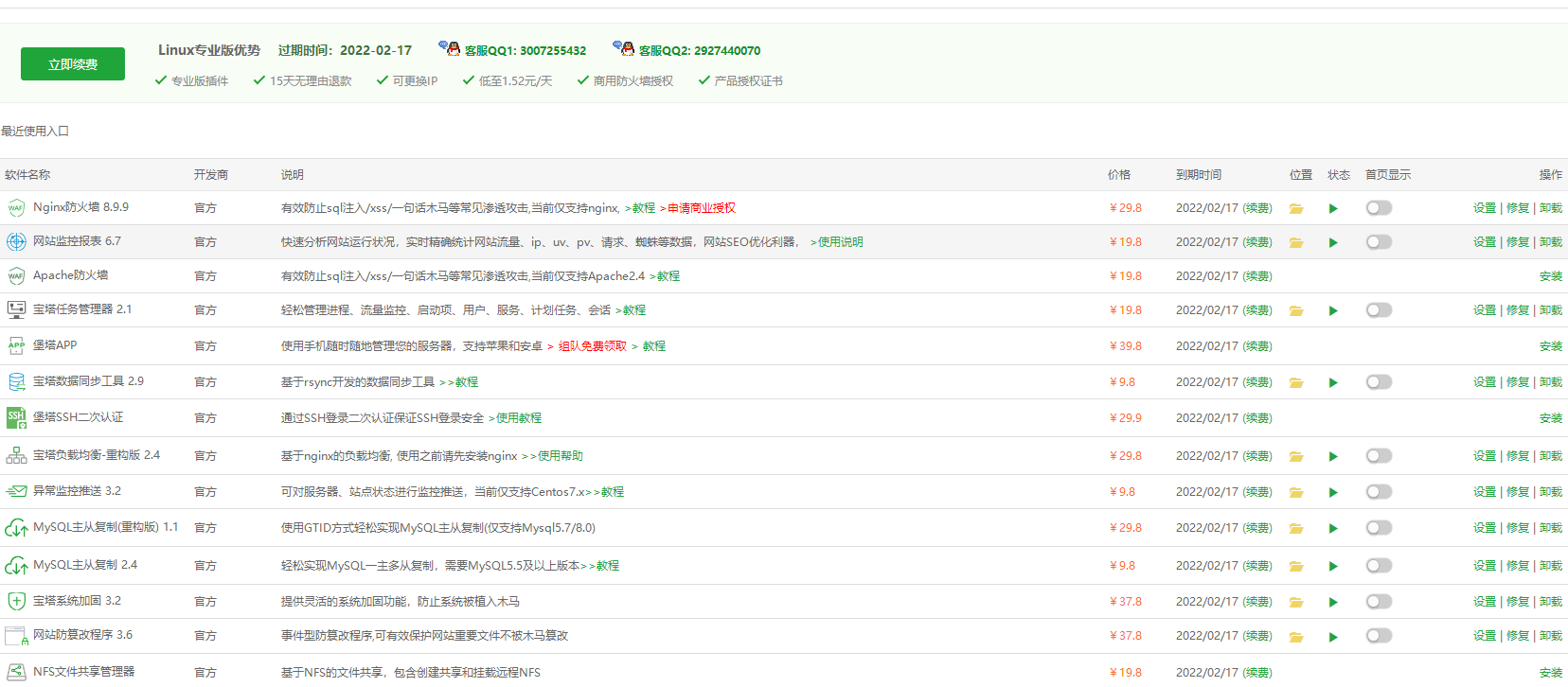
Task: Click the play status icon for 网站监控报表
Action: (x=1333, y=242)
